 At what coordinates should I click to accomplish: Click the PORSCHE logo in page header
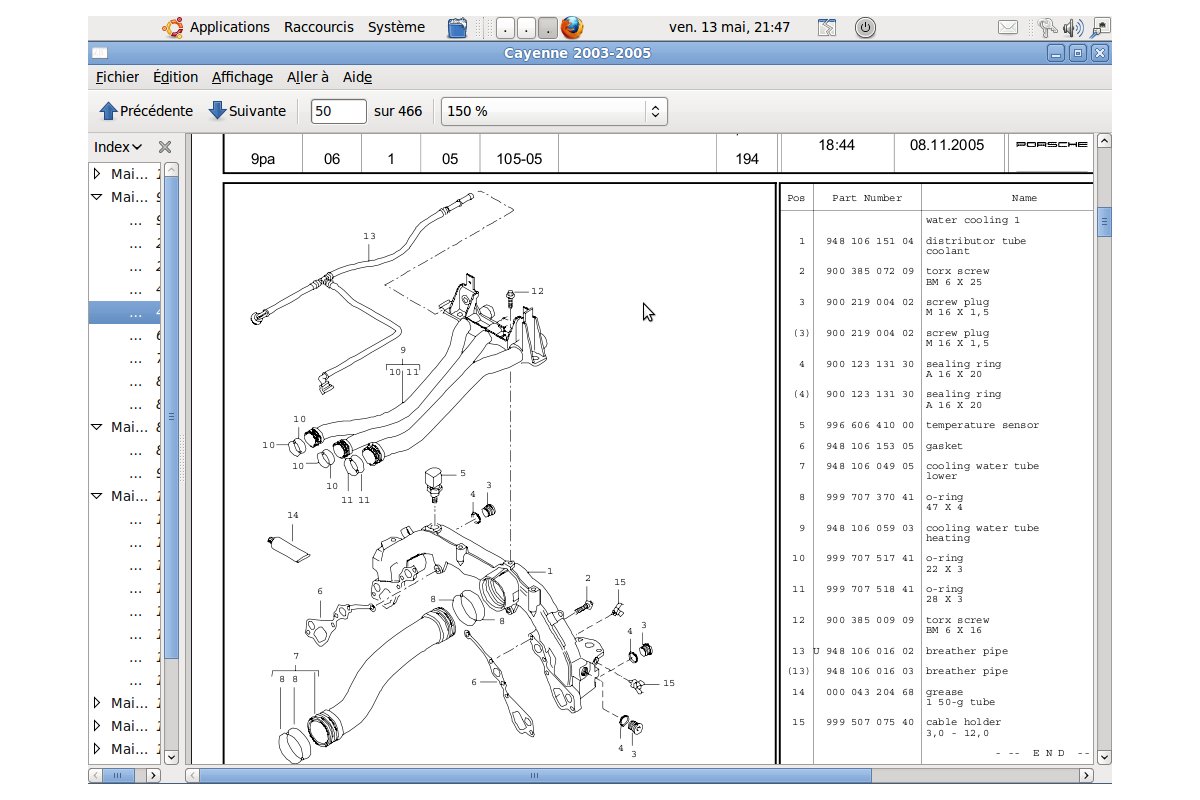coord(1051,145)
